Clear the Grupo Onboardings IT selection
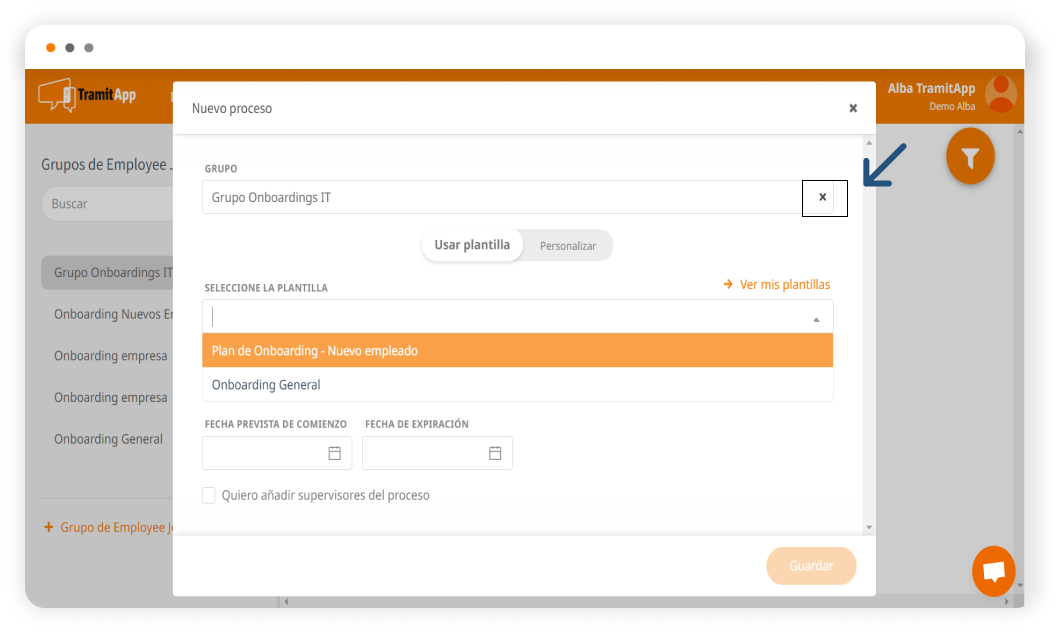Screen dimensions: 1061x633 point(823,198)
